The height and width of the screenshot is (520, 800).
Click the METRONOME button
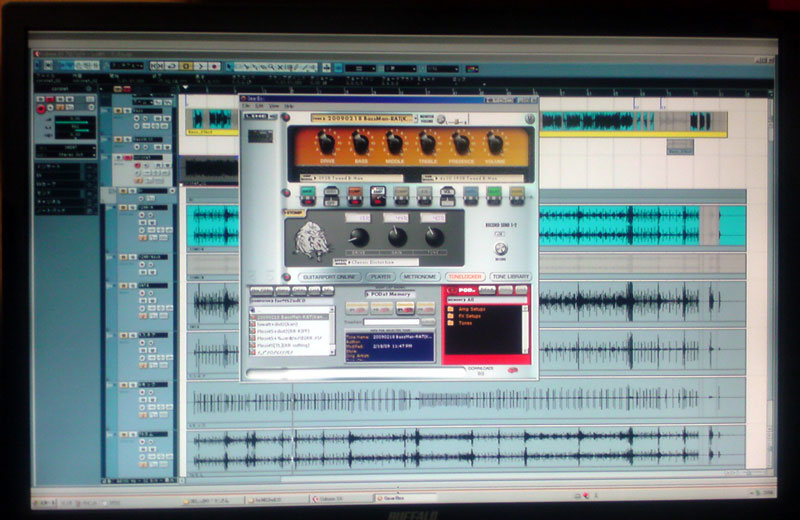tap(420, 277)
